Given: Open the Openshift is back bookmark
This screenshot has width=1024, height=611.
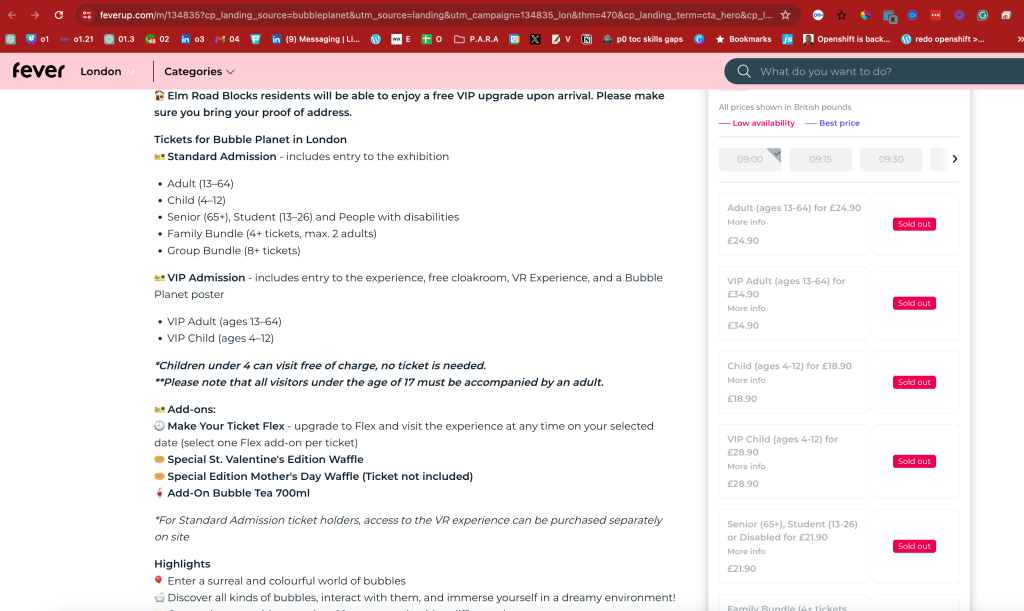Looking at the screenshot, I should 846,39.
